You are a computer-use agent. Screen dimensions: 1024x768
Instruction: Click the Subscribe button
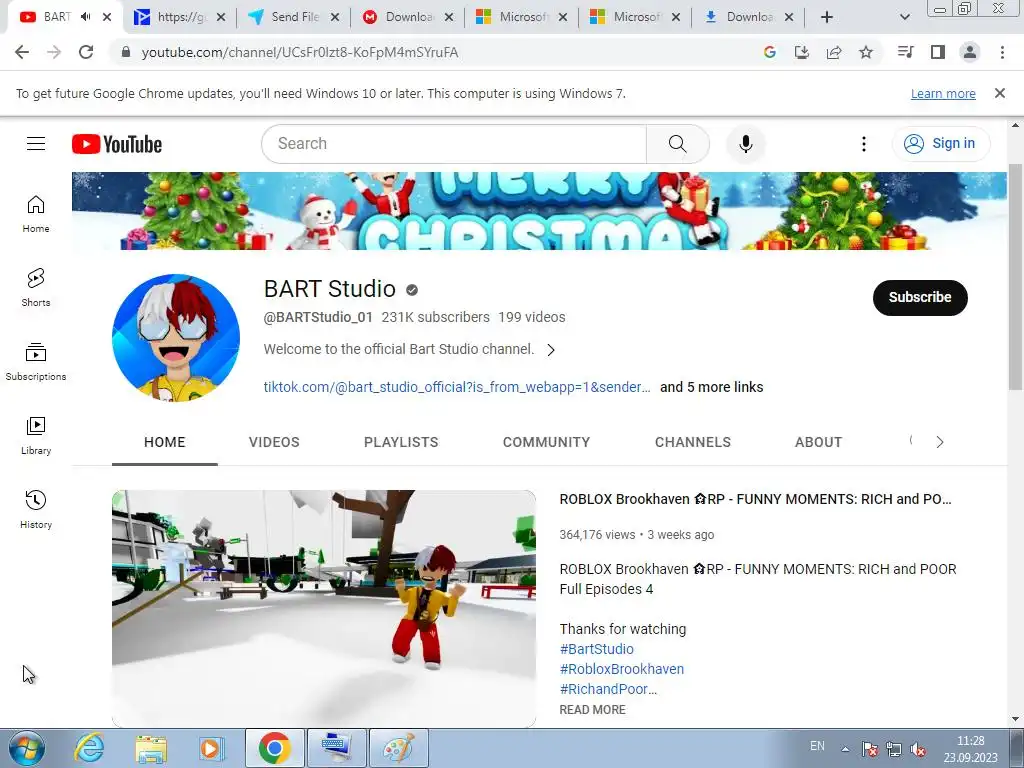tap(920, 297)
